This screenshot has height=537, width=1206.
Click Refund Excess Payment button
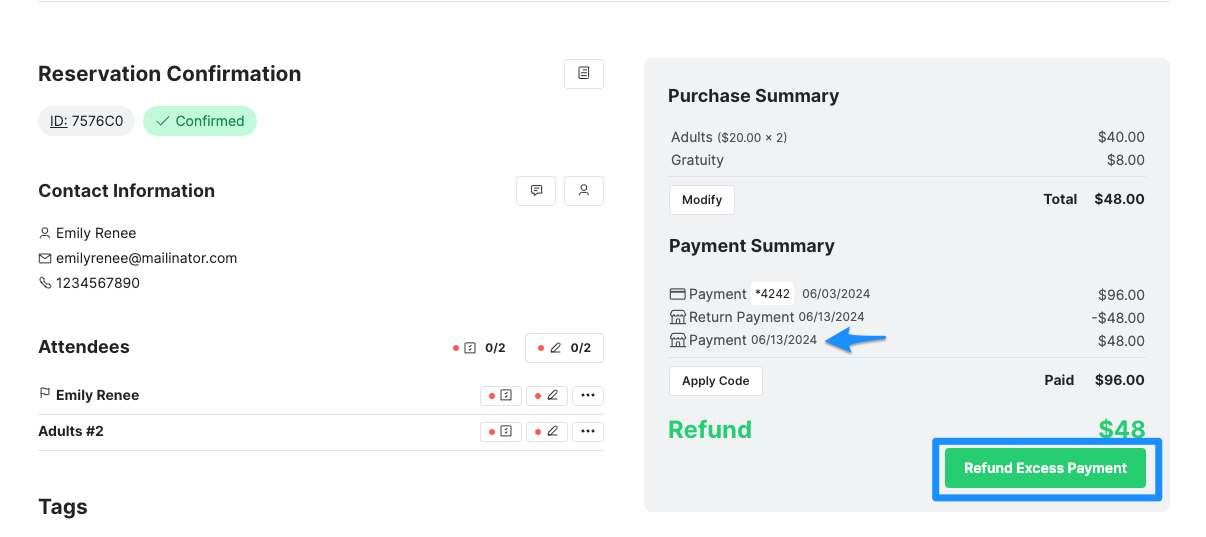pos(1045,468)
